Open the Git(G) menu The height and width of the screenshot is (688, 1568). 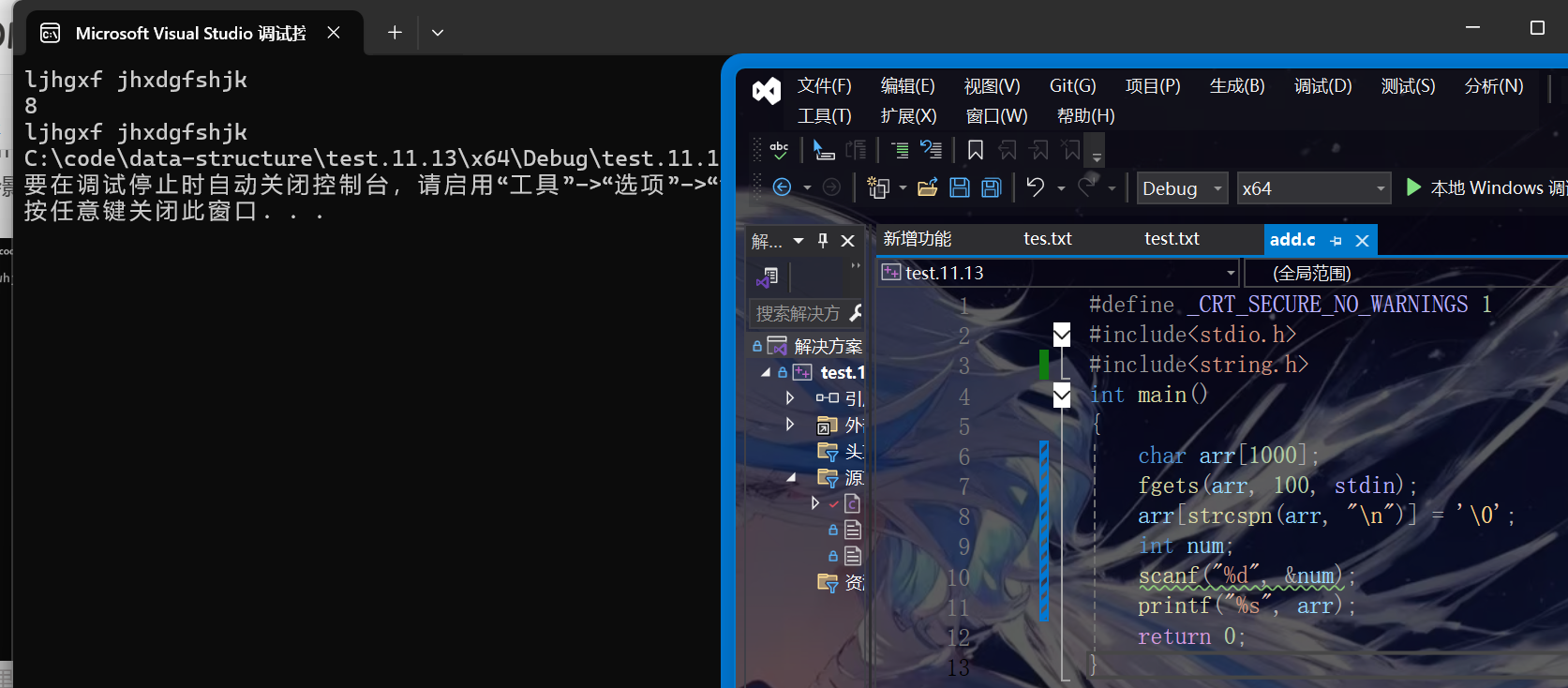click(1073, 86)
